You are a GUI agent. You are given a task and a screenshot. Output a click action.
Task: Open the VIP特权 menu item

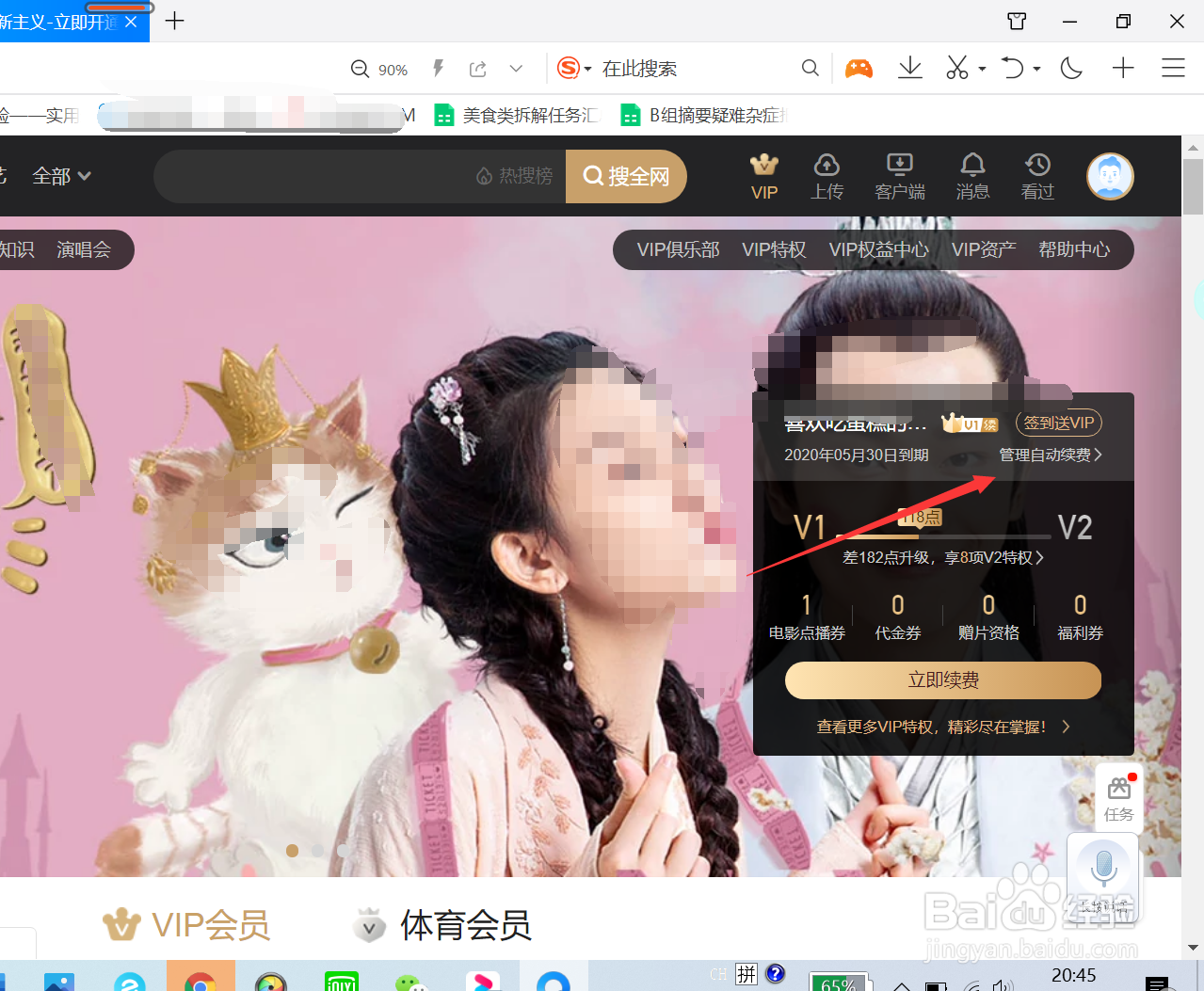pos(774,249)
